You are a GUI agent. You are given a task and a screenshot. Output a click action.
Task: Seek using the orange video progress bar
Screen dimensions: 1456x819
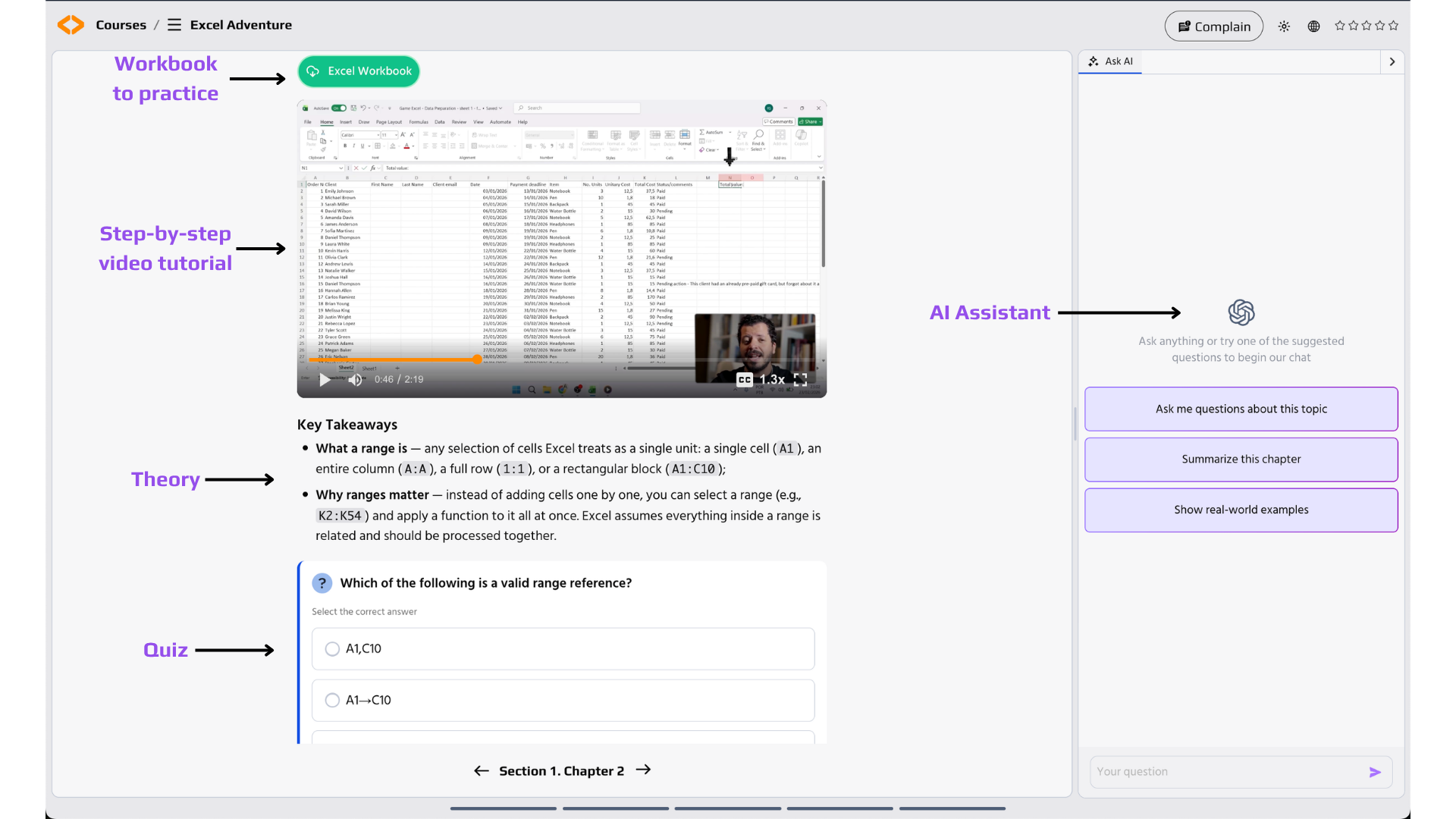click(x=562, y=359)
